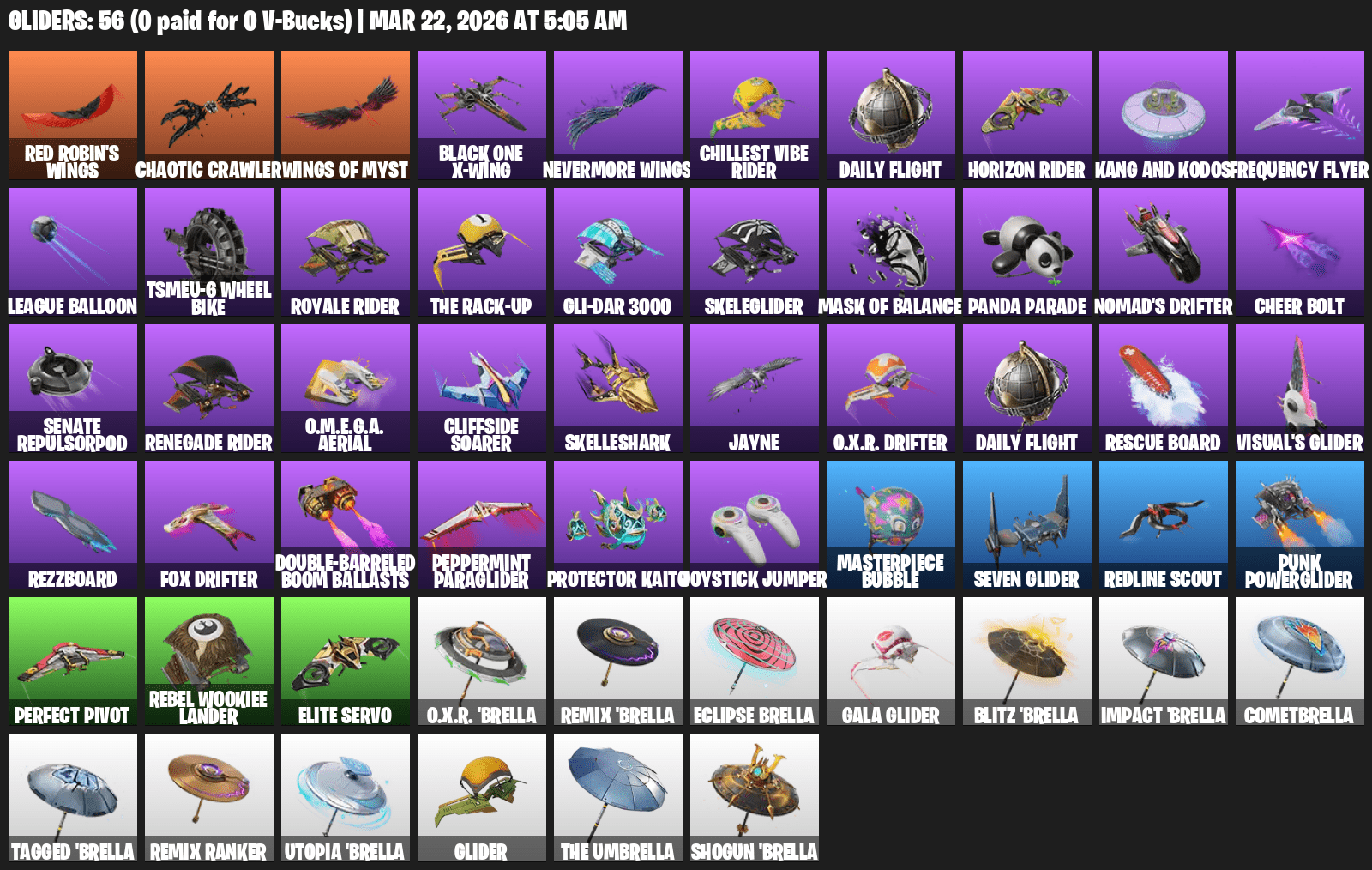Choose the Skelleshark glider

pyautogui.click(x=618, y=389)
